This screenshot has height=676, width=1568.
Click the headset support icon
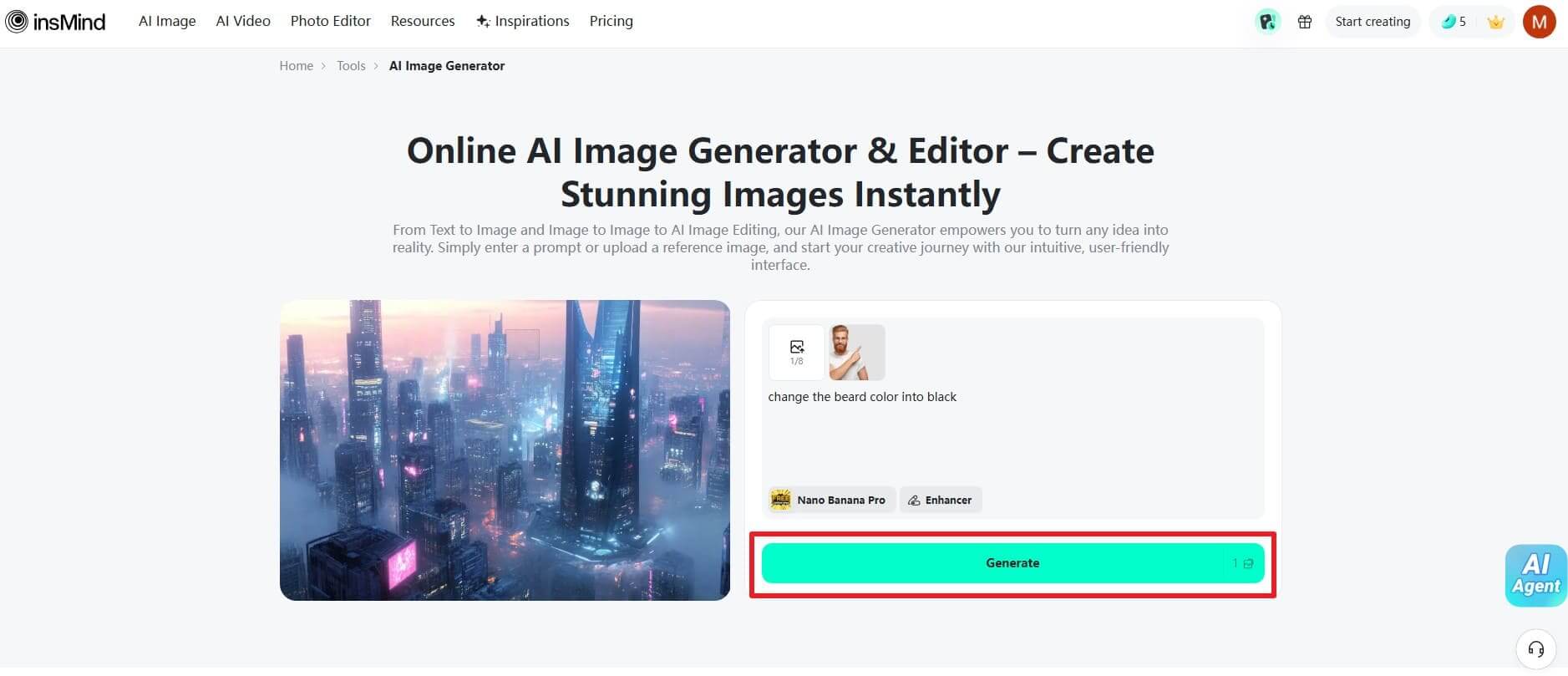pyautogui.click(x=1535, y=649)
